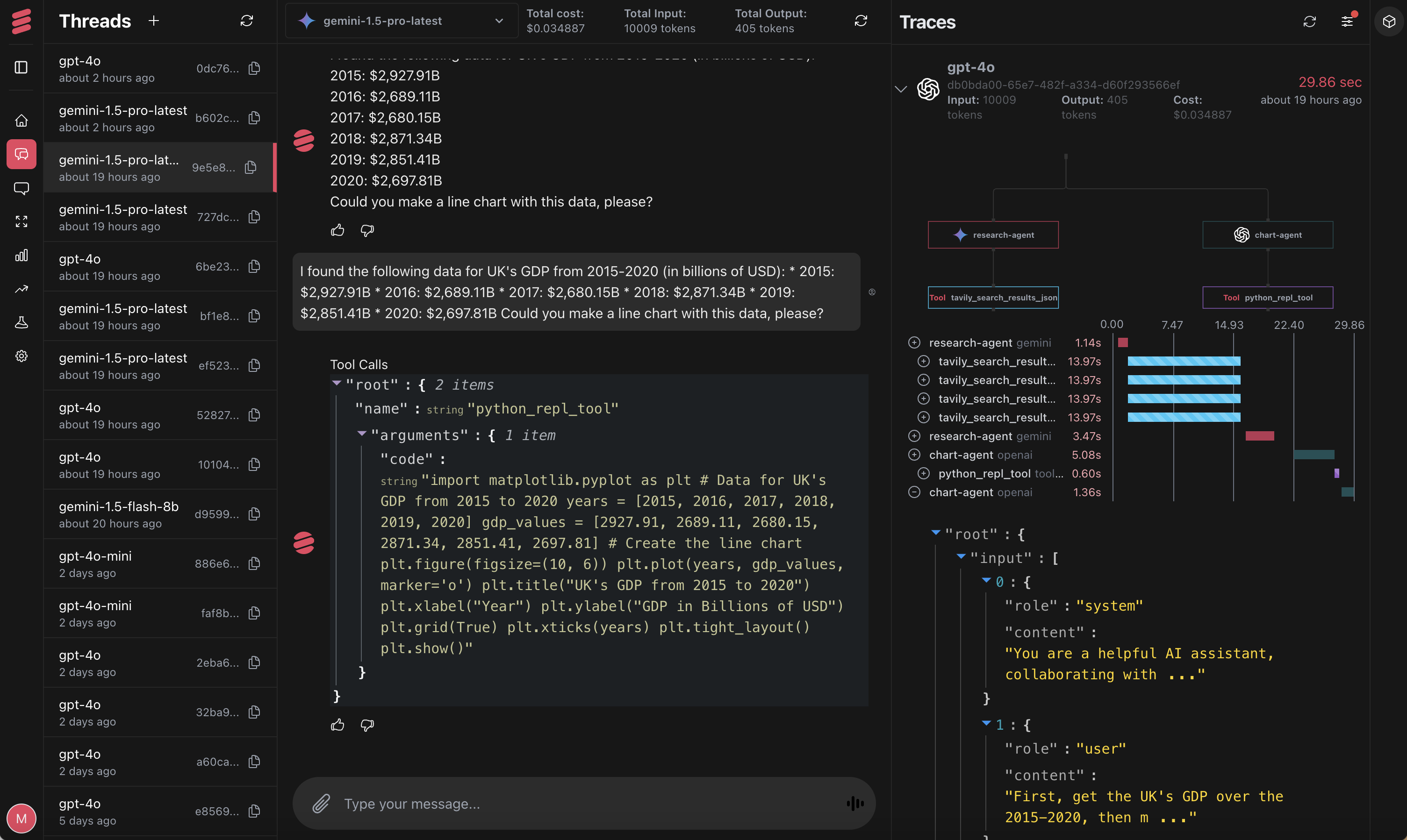Copy the gemini-1.5-flash-8b thread ID
Screen dimensions: 1407x840
(x=255, y=513)
